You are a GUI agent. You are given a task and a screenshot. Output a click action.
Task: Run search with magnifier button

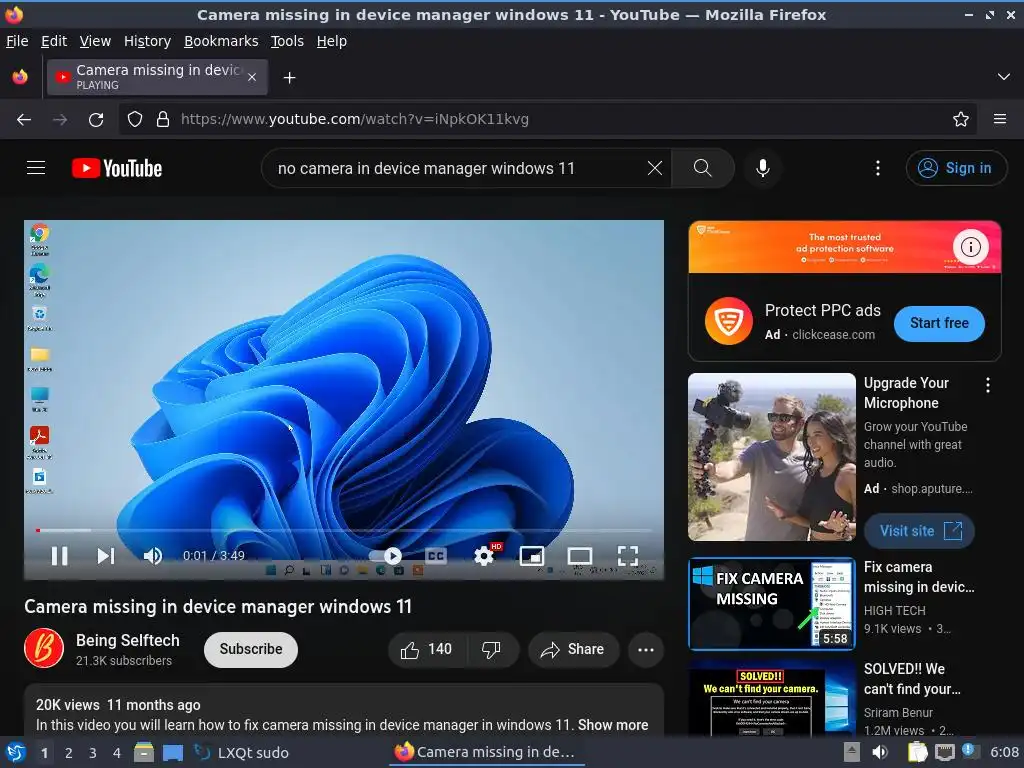pos(703,168)
